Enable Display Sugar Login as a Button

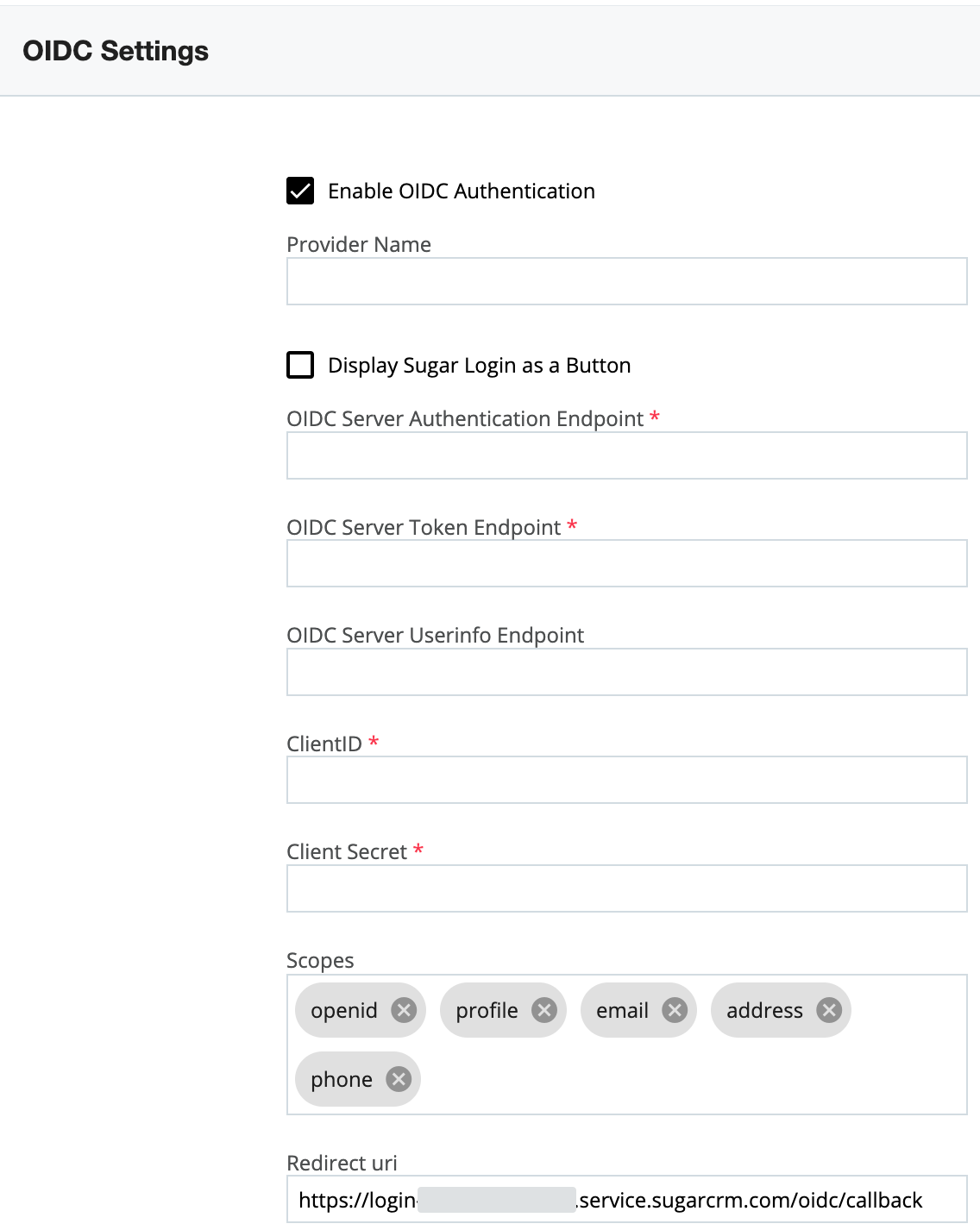tap(300, 365)
